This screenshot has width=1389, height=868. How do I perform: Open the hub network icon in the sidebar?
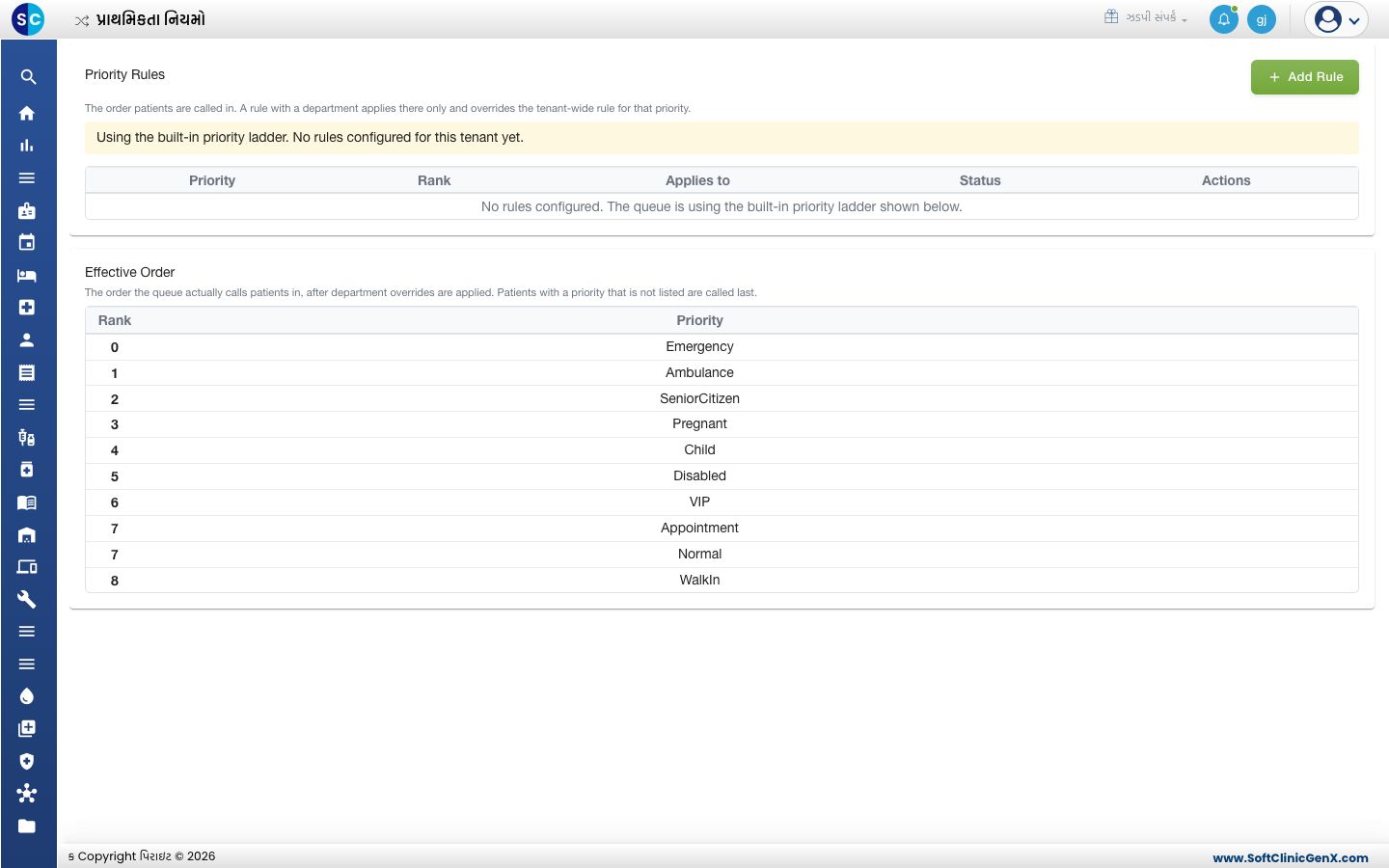pos(27,794)
